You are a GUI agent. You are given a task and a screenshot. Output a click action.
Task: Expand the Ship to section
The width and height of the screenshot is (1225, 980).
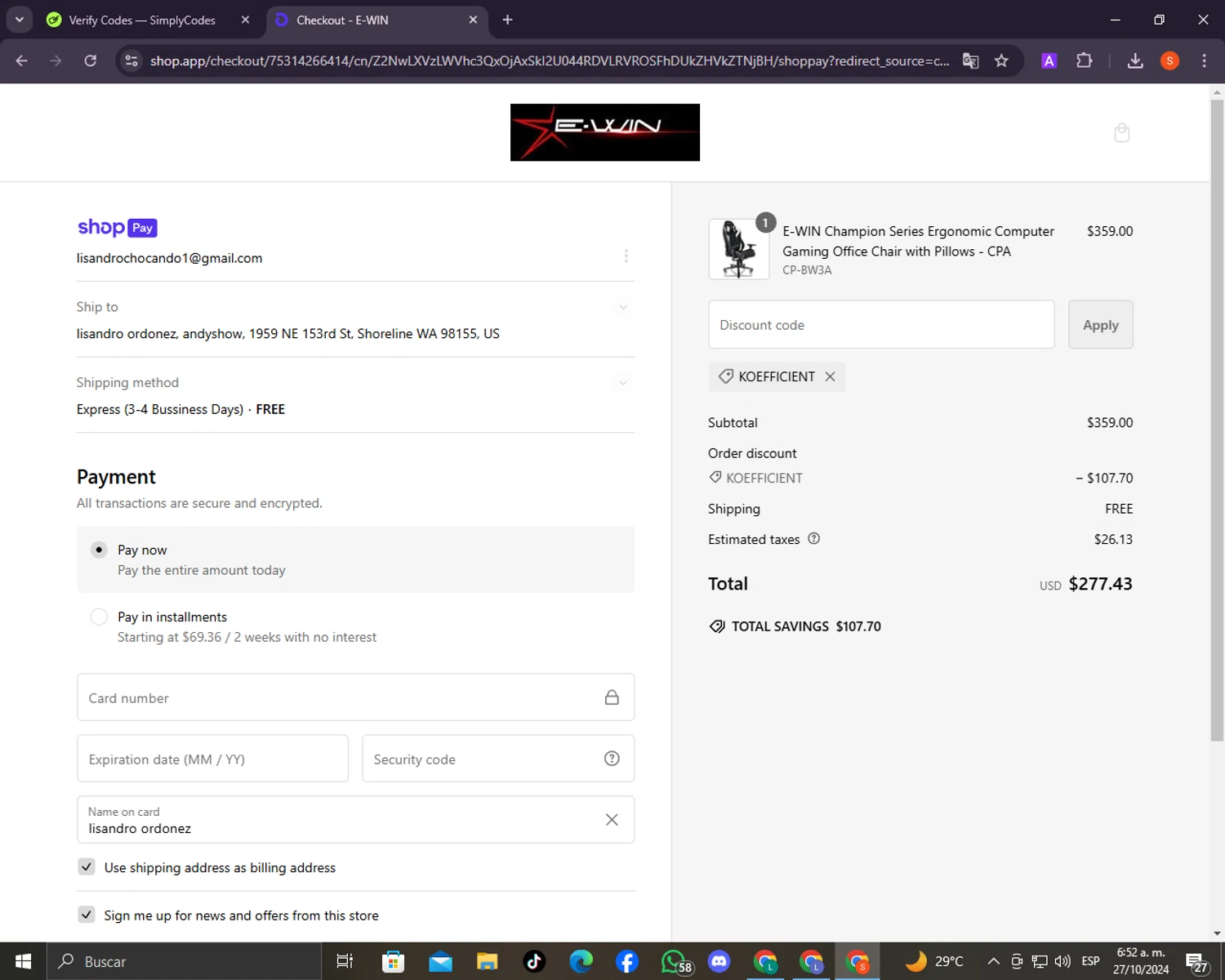tap(623, 307)
